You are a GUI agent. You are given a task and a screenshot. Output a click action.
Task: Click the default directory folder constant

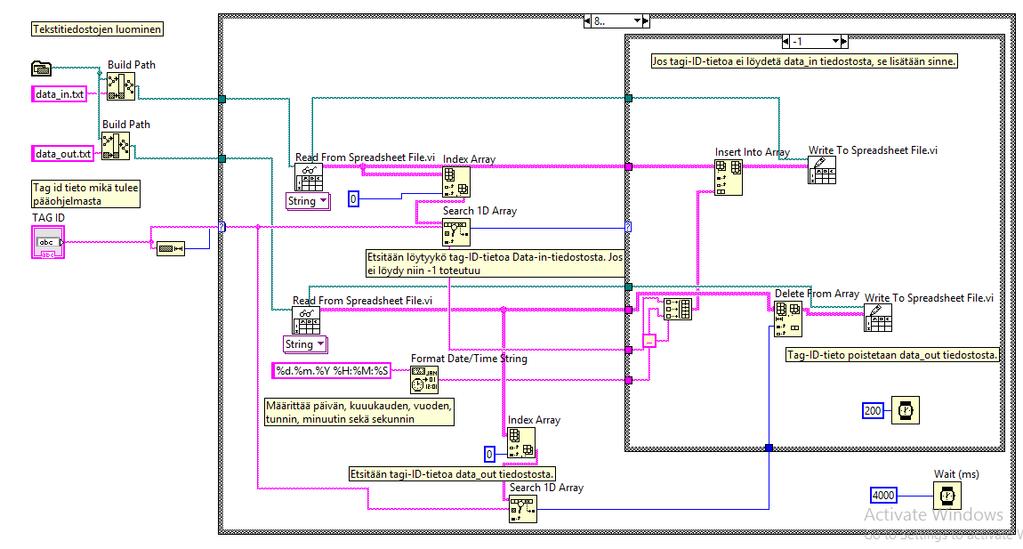[41, 68]
